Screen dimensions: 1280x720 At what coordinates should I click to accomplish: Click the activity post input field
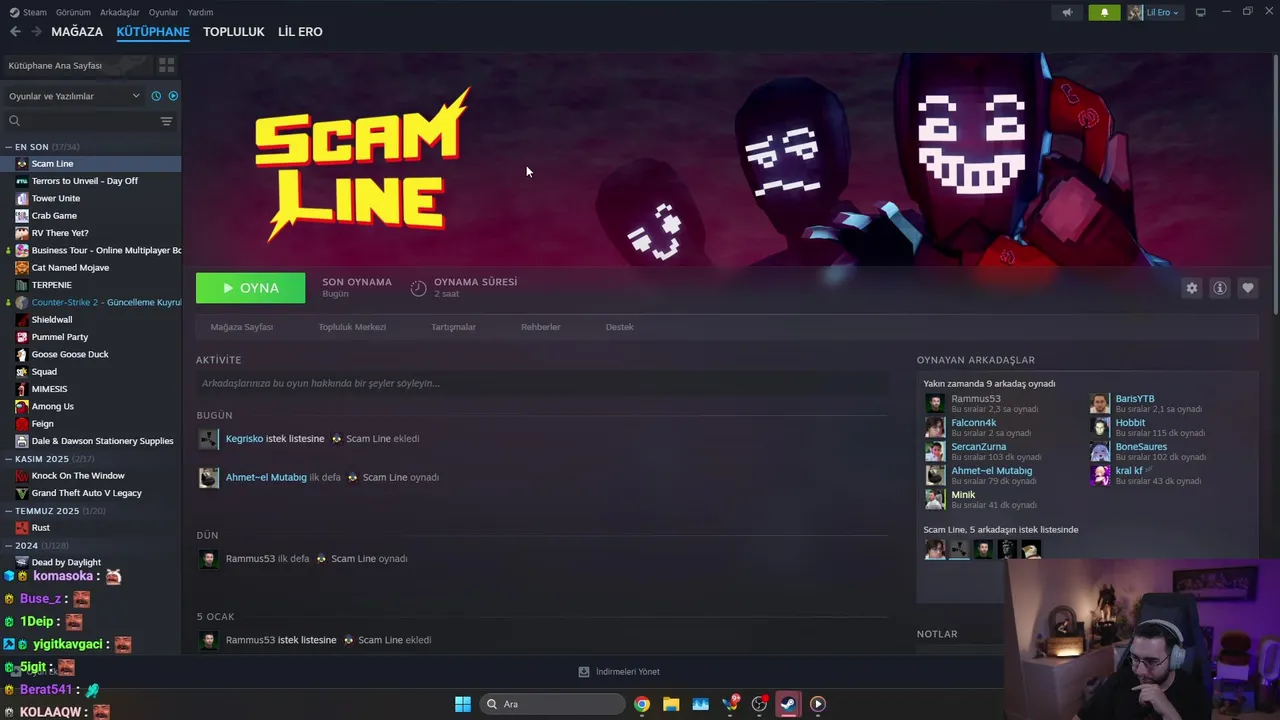click(542, 383)
